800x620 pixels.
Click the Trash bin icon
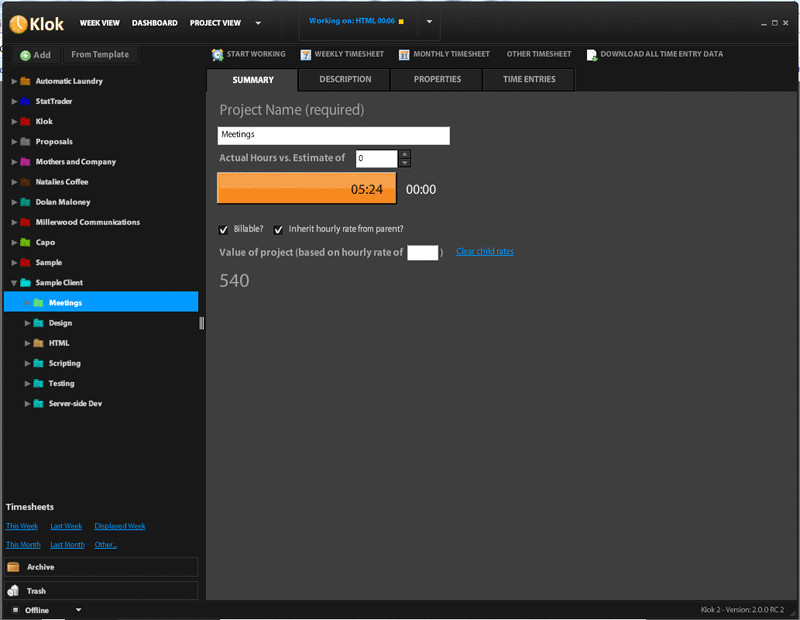(13, 590)
